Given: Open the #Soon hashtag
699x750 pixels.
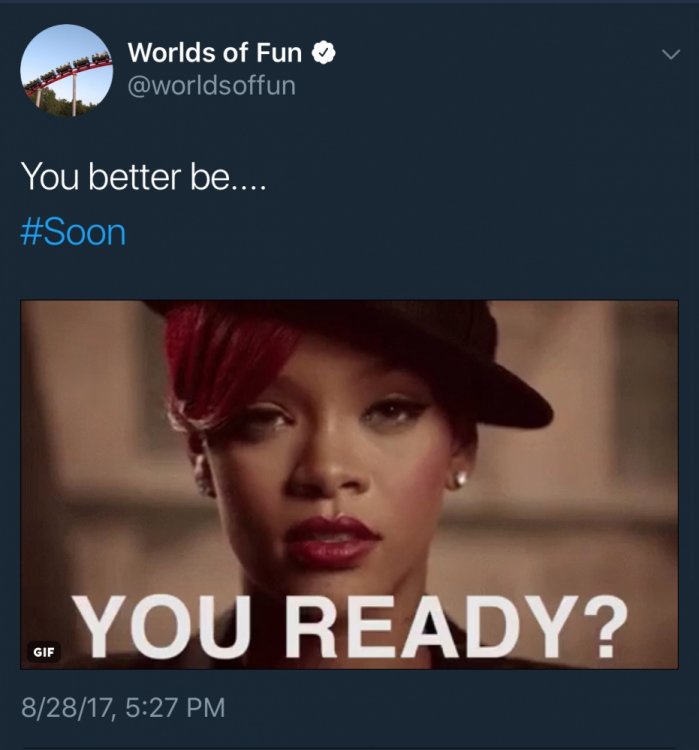Looking at the screenshot, I should click(x=73, y=232).
